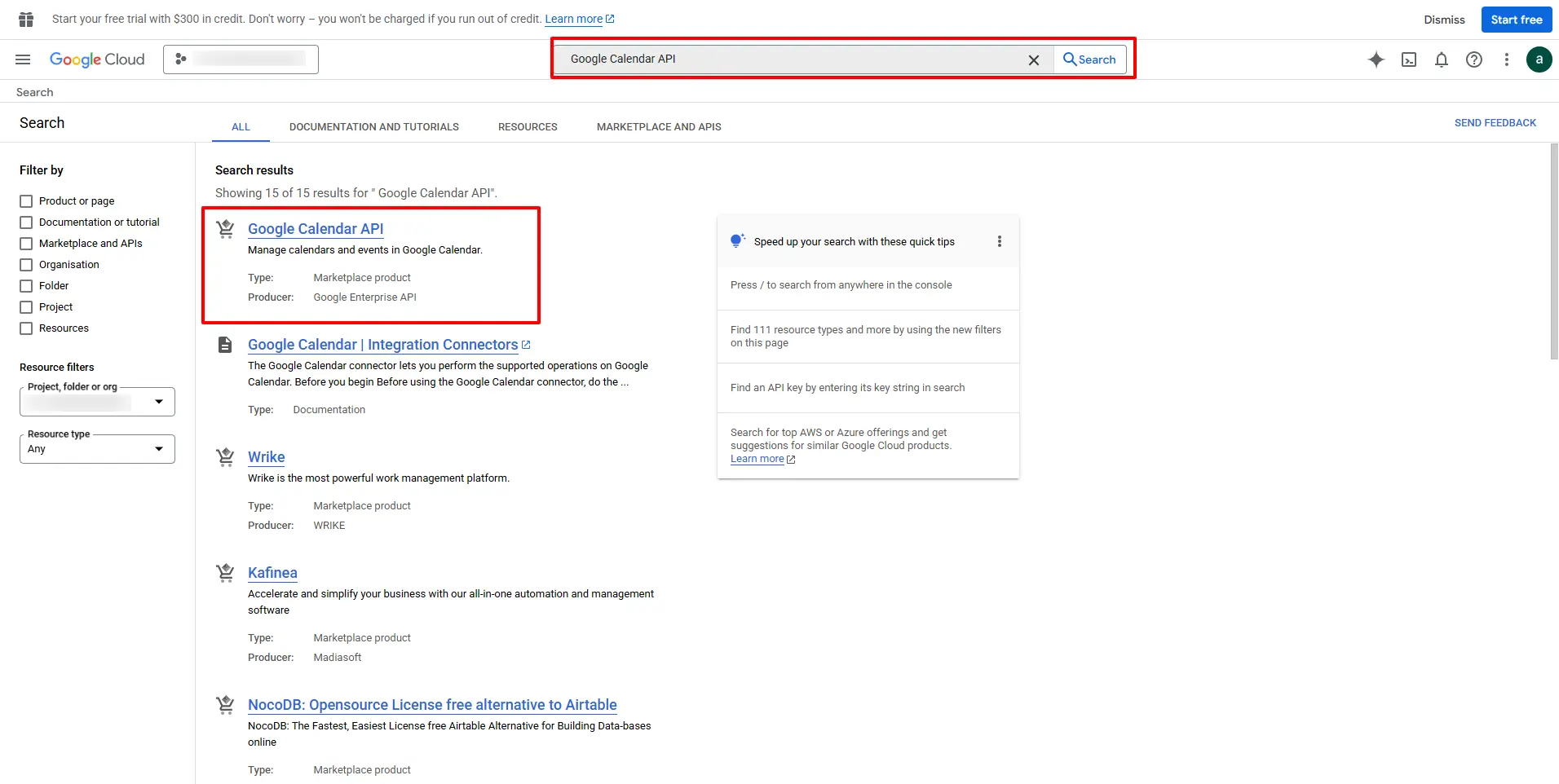Check the Product or page filter

(26, 201)
